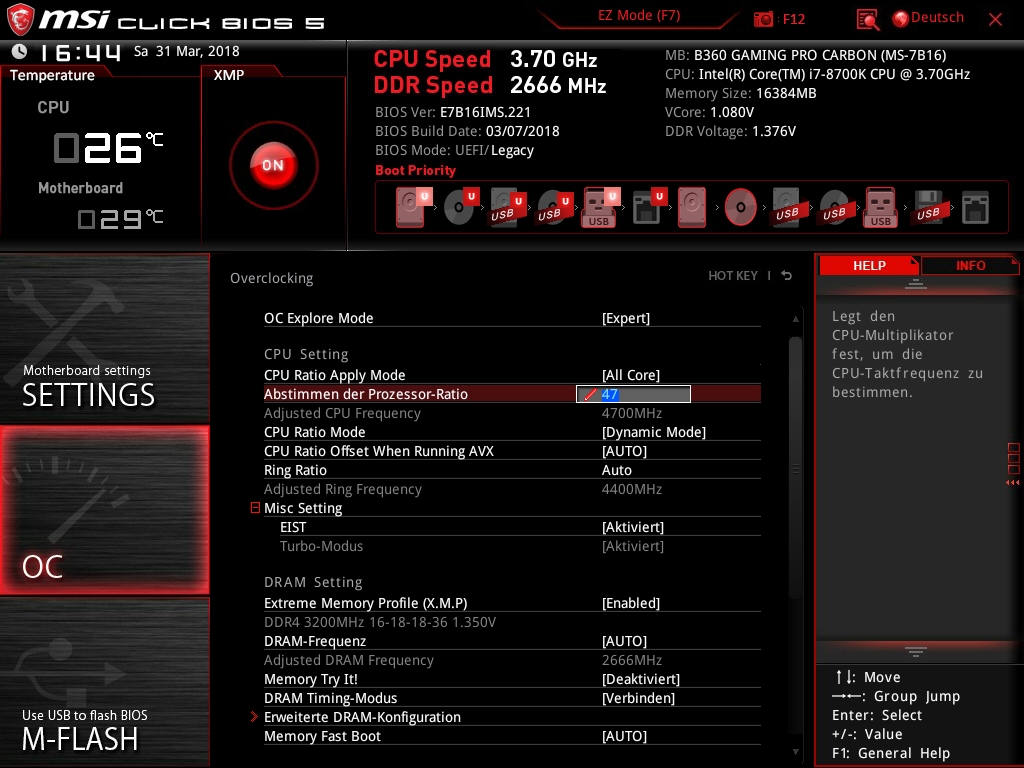The image size is (1024, 768).
Task: Toggle Memory Try It! [Deaktiviert] value
Action: pos(641,679)
